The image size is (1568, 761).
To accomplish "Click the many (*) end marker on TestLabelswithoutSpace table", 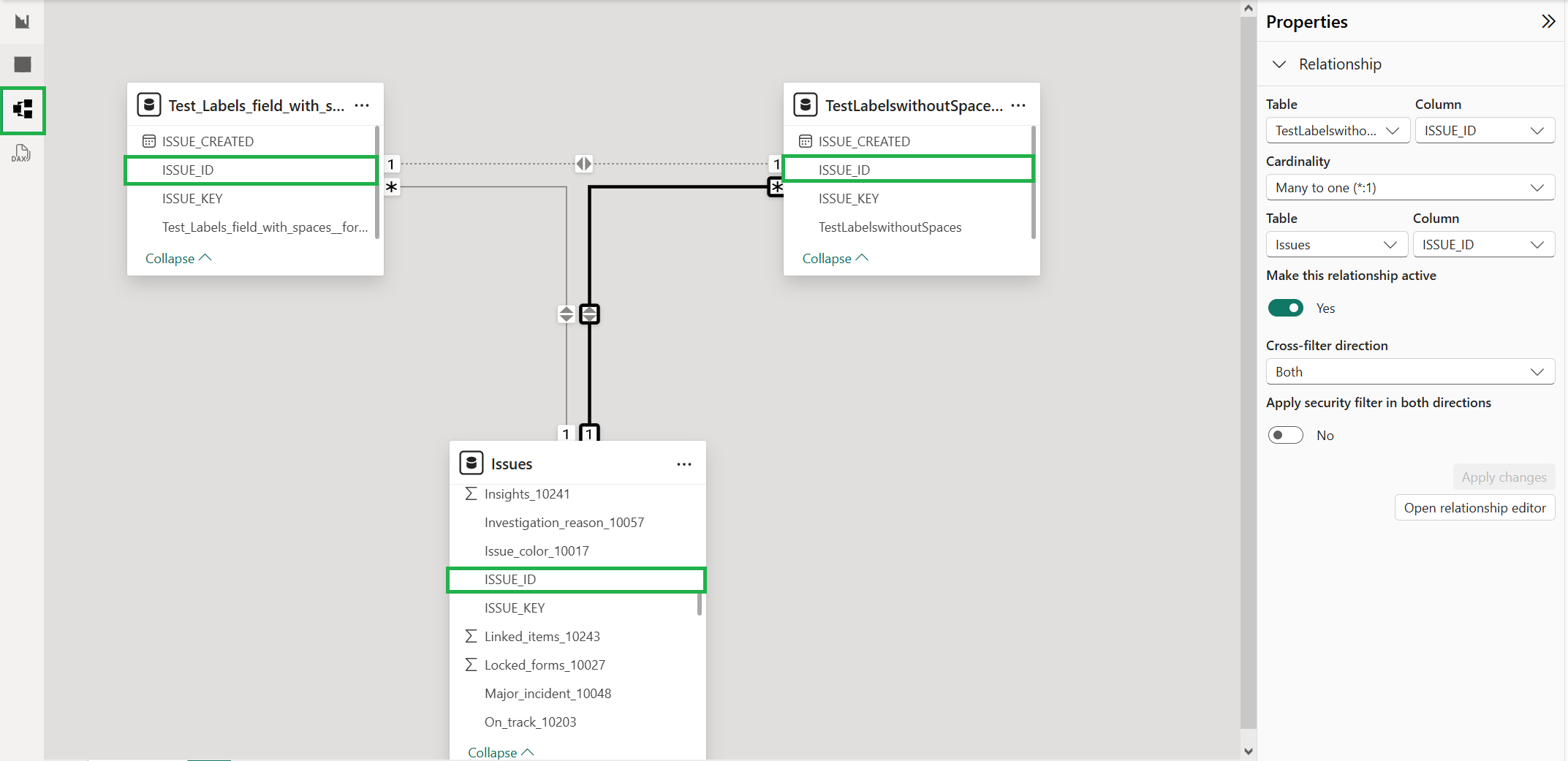I will click(776, 187).
